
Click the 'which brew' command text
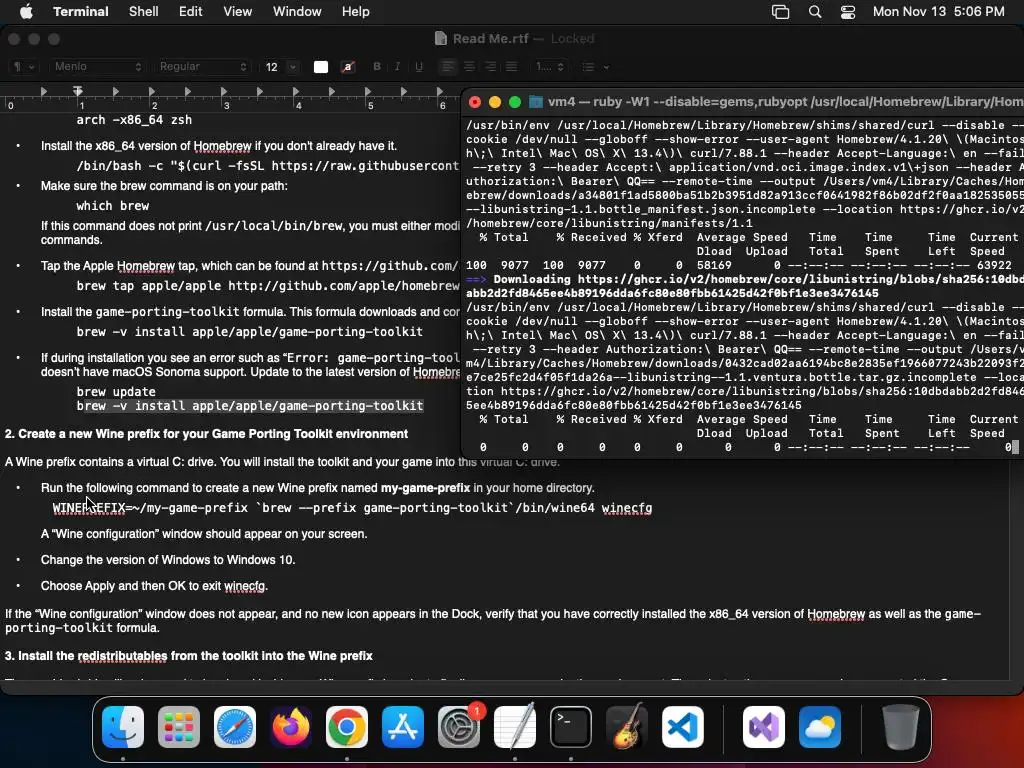click(112, 206)
